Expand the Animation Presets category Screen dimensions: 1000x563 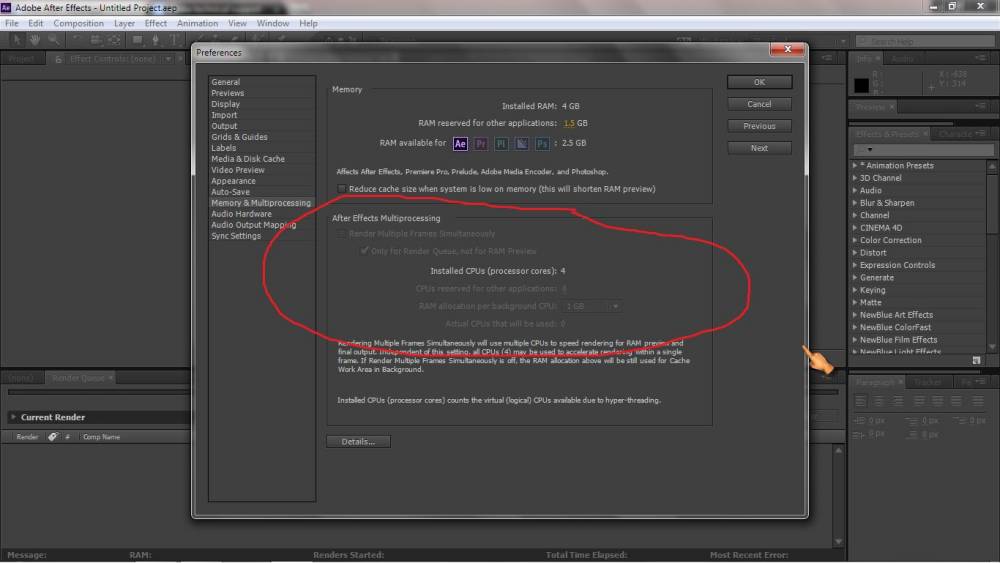point(855,165)
